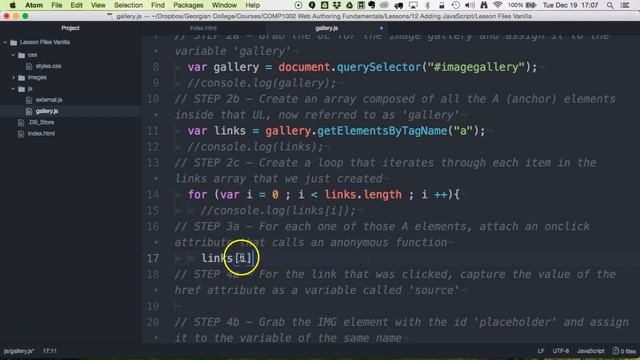Click the binoculars icon in the menu bar

coord(484,5)
